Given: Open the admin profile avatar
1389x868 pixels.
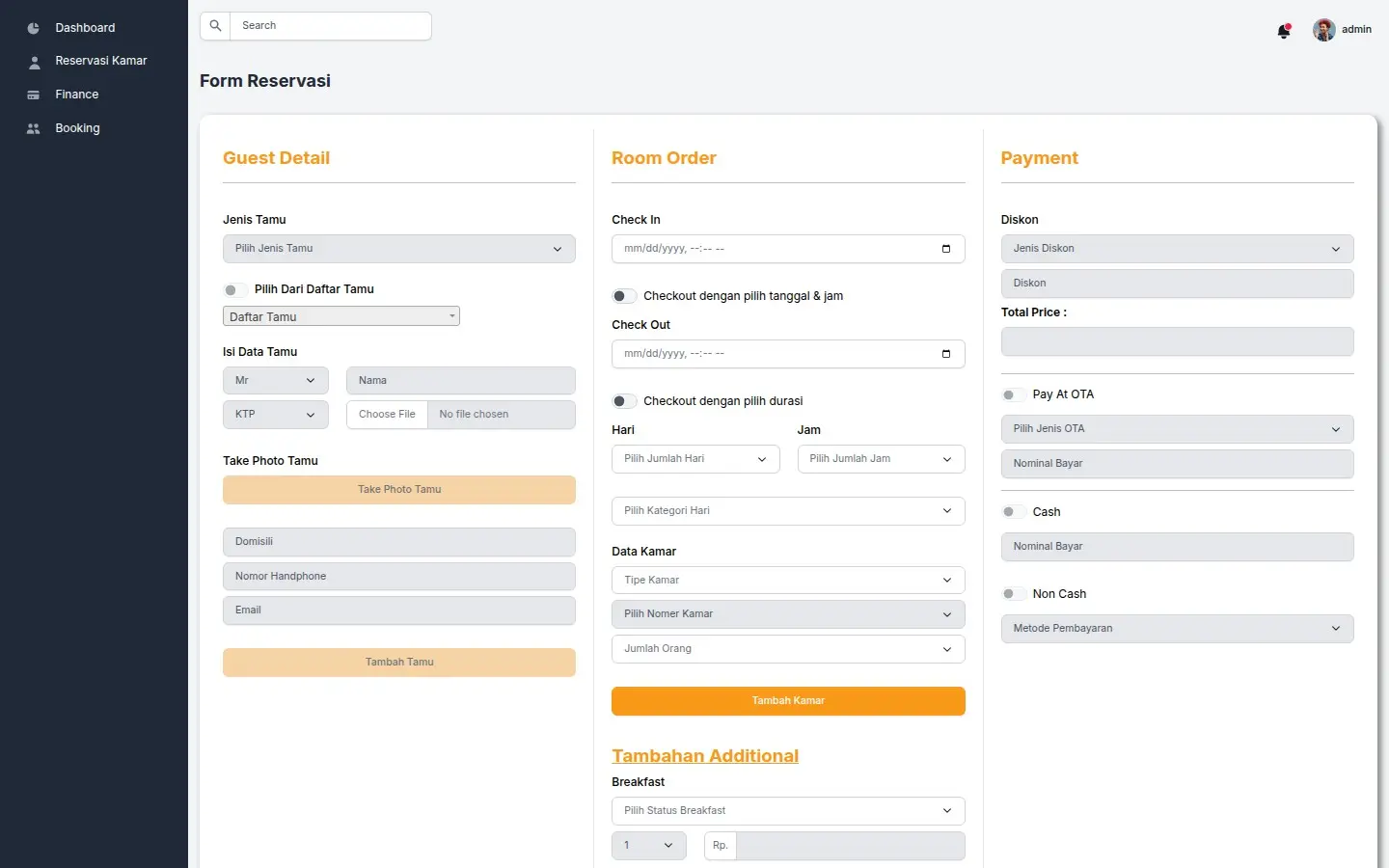Looking at the screenshot, I should coord(1324,30).
